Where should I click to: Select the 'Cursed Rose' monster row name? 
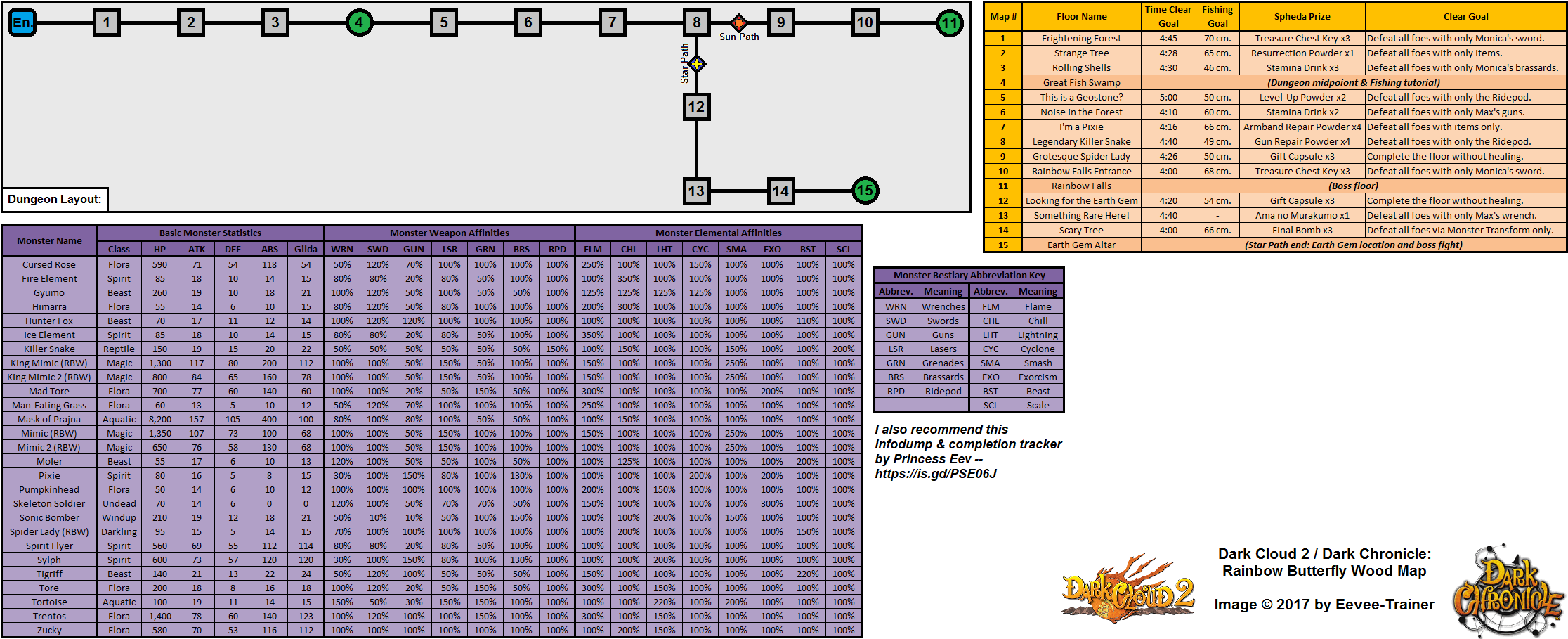pyautogui.click(x=49, y=265)
